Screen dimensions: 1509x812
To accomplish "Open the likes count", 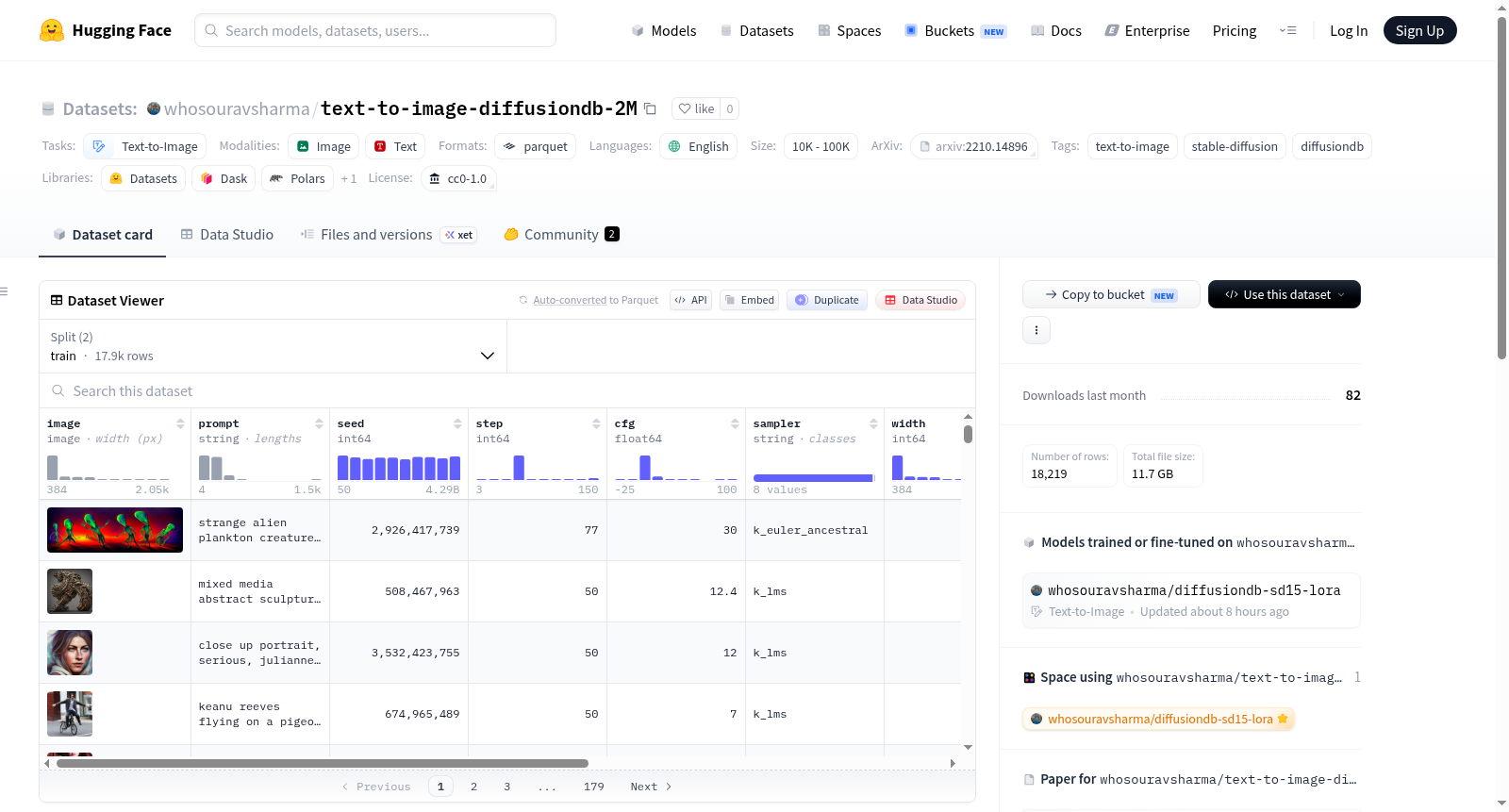I will click(x=729, y=108).
